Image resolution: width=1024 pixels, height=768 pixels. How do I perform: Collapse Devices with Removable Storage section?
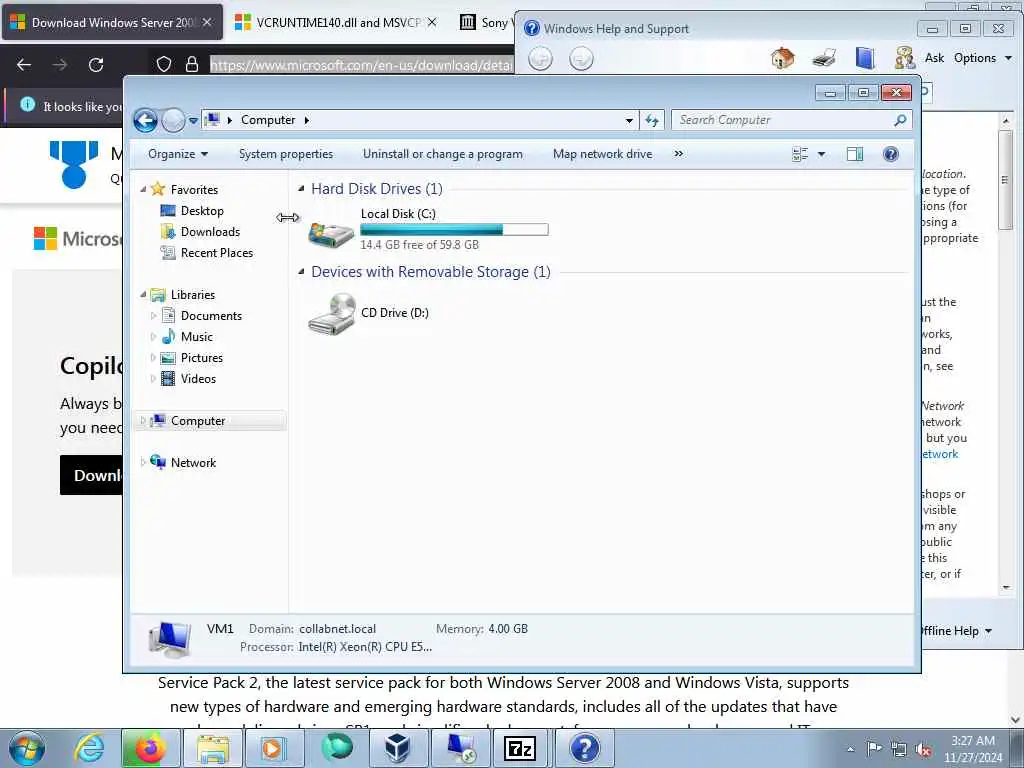pos(301,272)
